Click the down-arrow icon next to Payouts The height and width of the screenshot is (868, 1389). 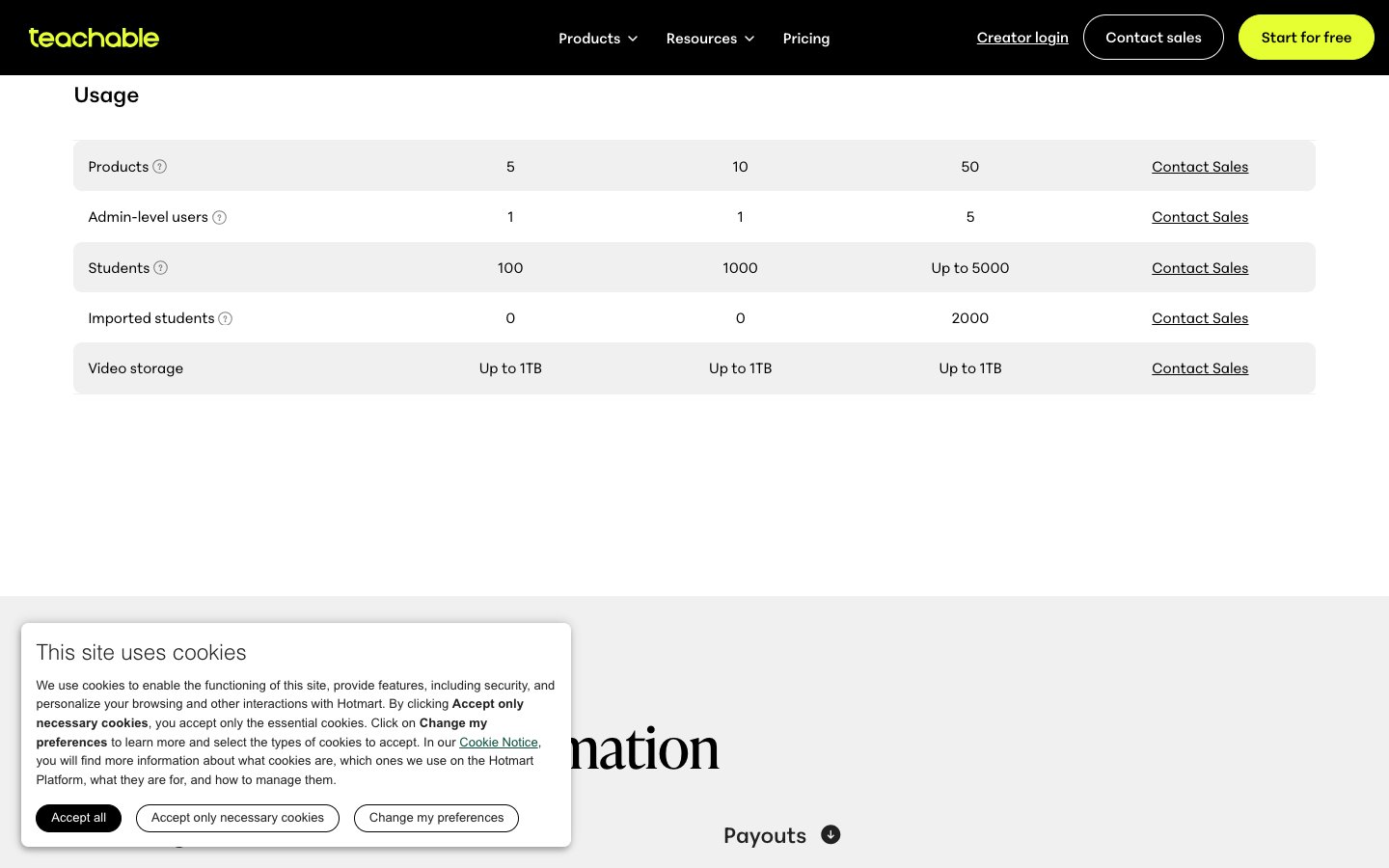[x=831, y=835]
